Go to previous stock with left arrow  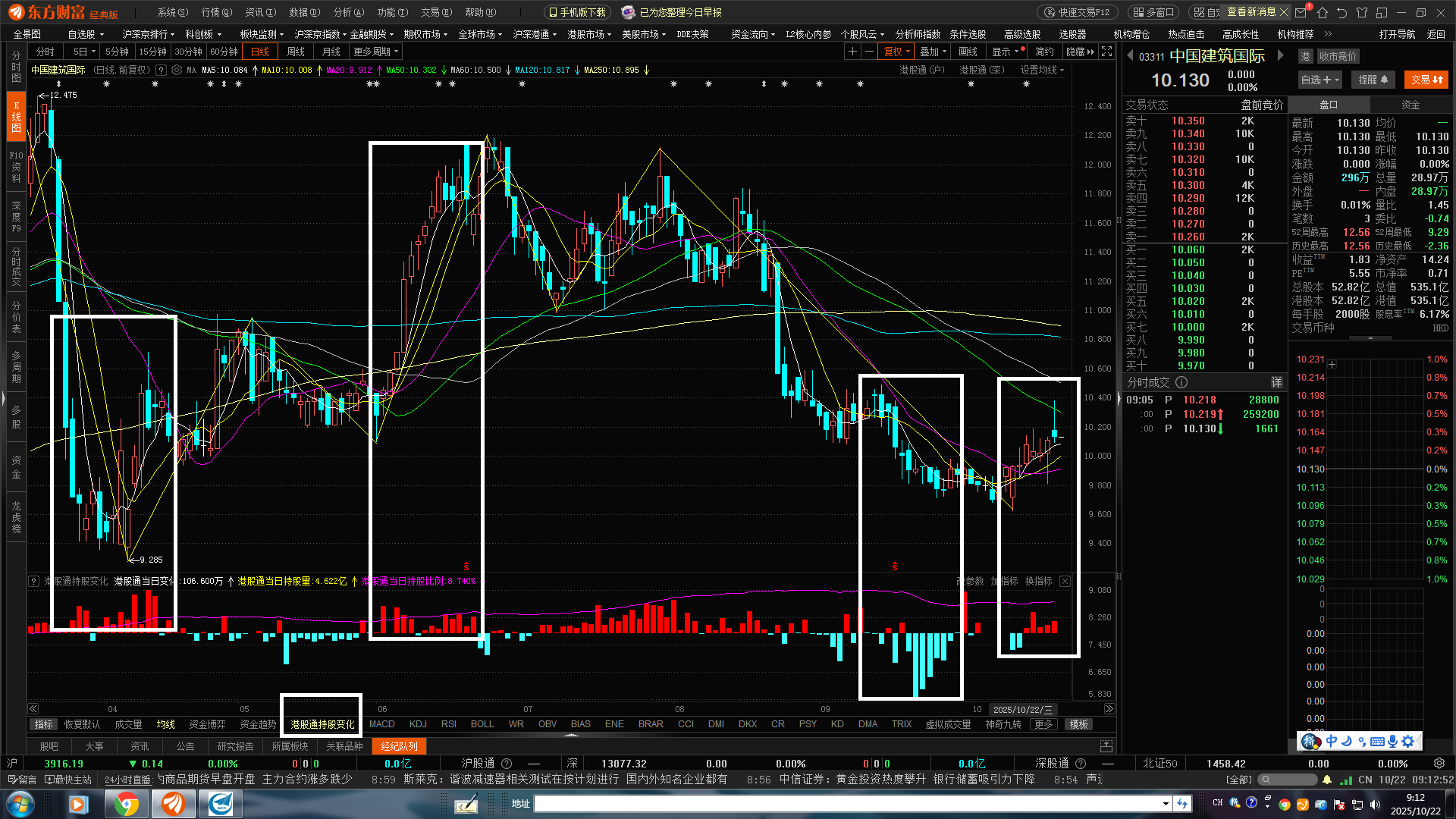click(x=1130, y=55)
